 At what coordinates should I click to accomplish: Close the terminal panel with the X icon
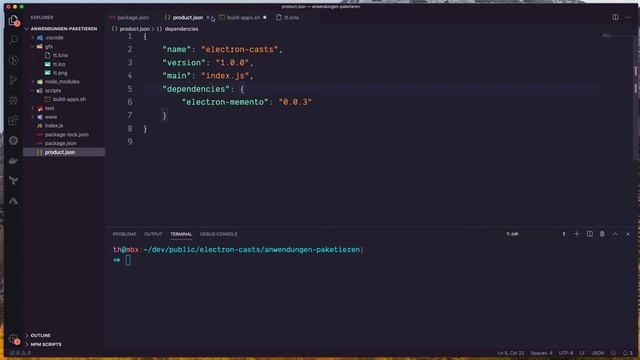point(628,234)
